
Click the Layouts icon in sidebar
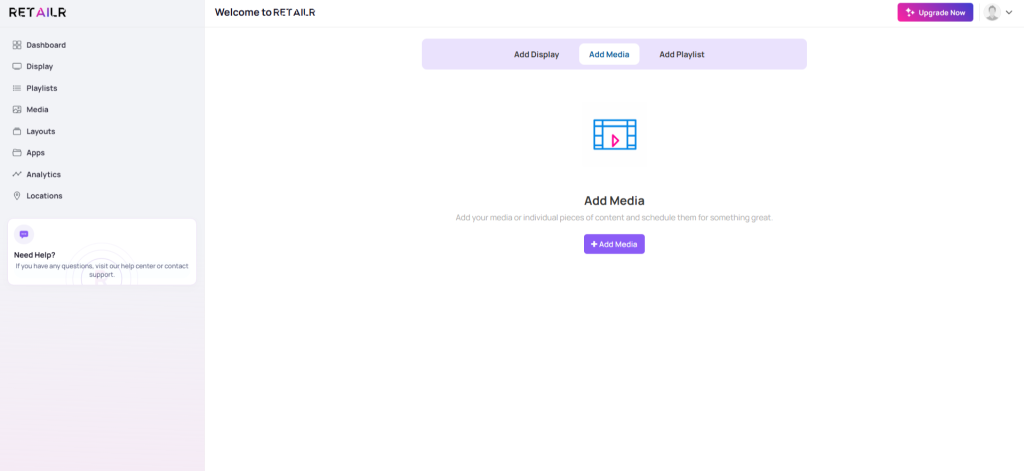pos(17,131)
